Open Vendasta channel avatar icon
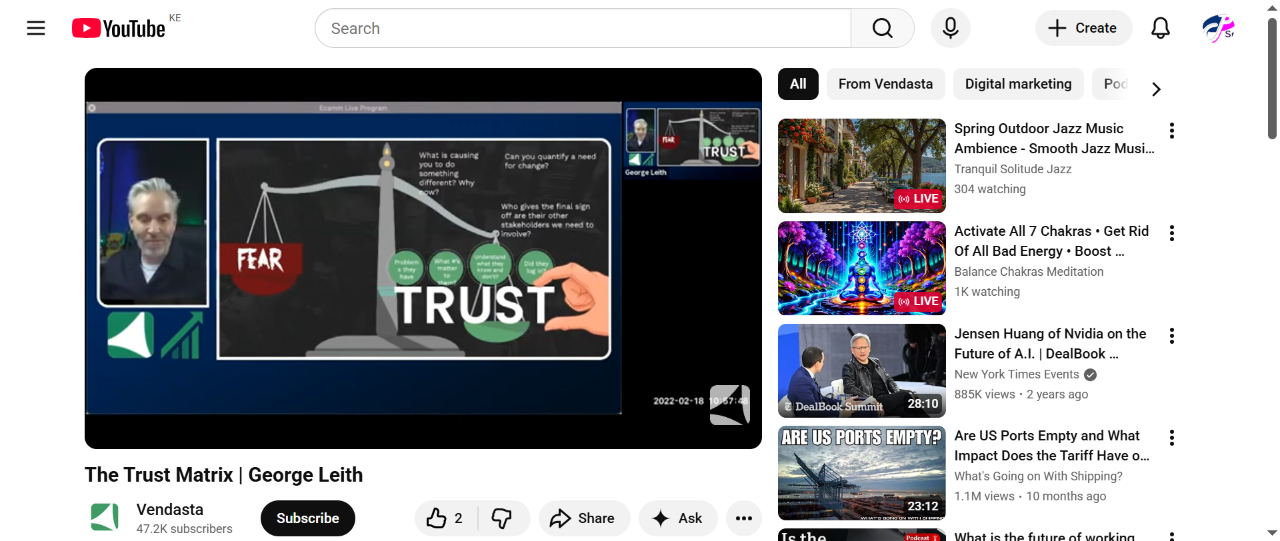This screenshot has width=1280, height=541. pyautogui.click(x=105, y=517)
